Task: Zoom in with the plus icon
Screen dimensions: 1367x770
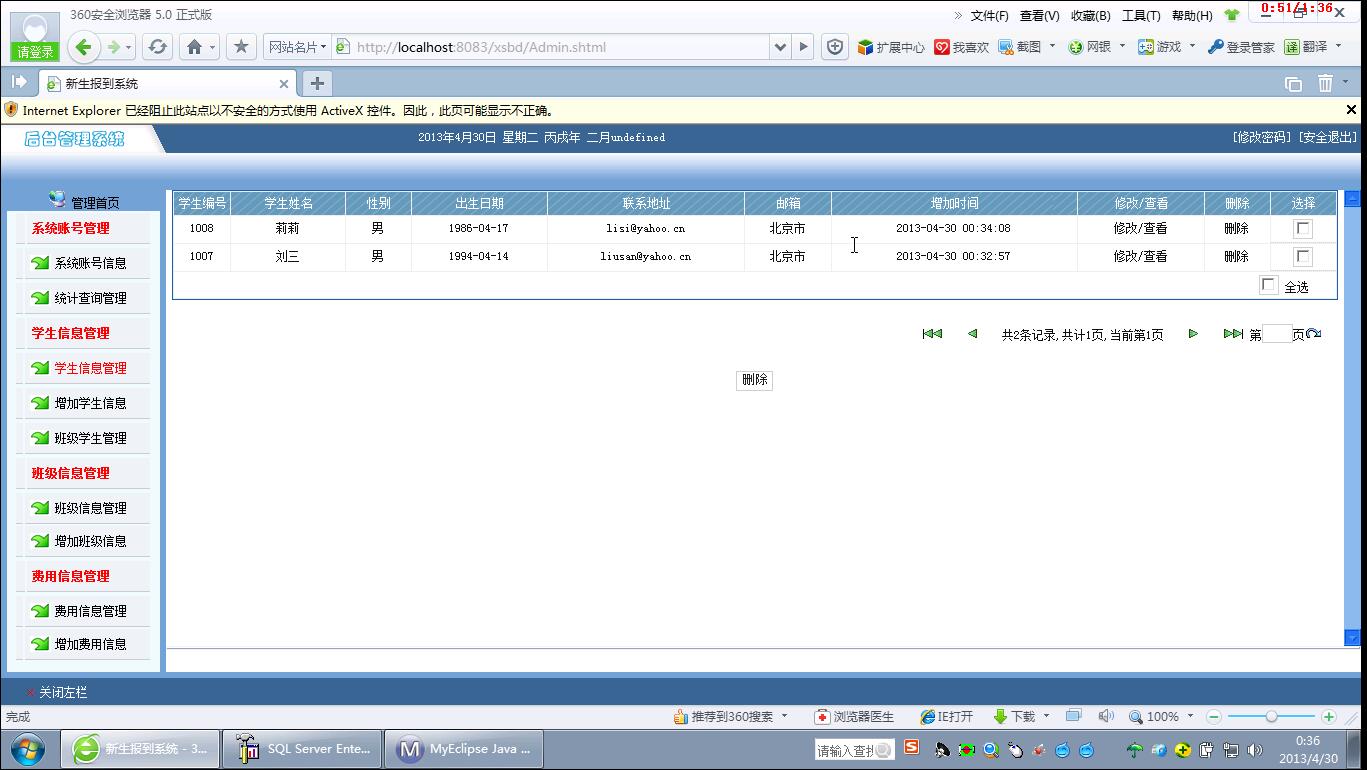Action: (x=1329, y=717)
